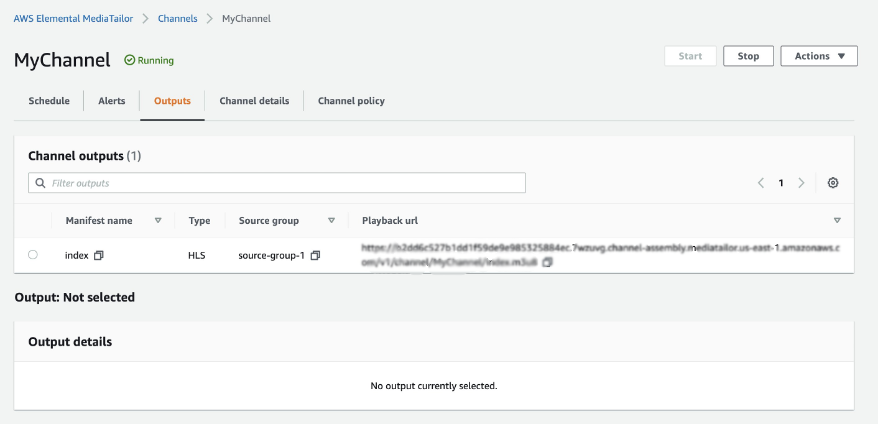Click the Running status icon
Viewport: 879px width, 424px height.
click(x=130, y=60)
